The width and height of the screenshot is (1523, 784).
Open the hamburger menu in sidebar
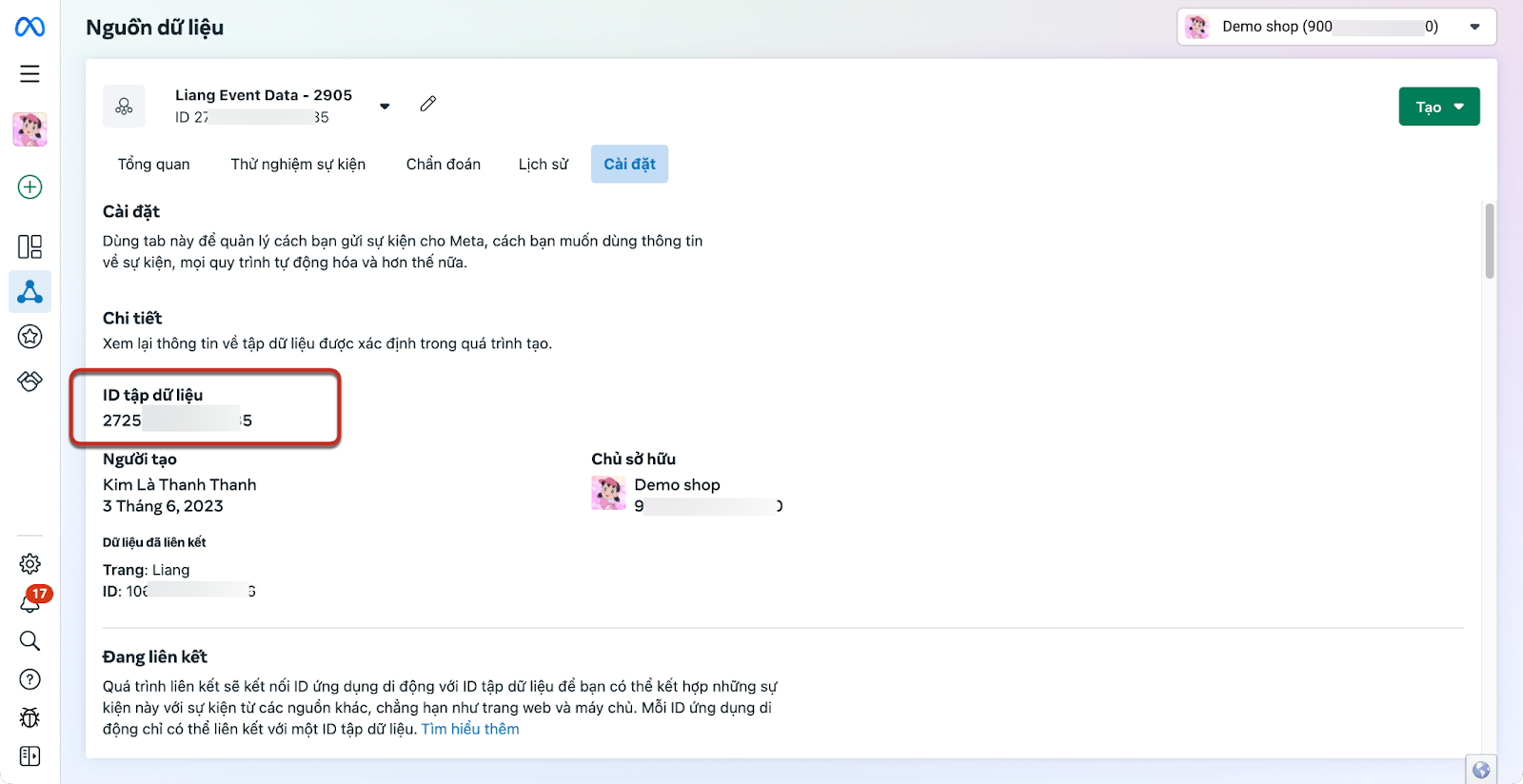click(x=30, y=74)
